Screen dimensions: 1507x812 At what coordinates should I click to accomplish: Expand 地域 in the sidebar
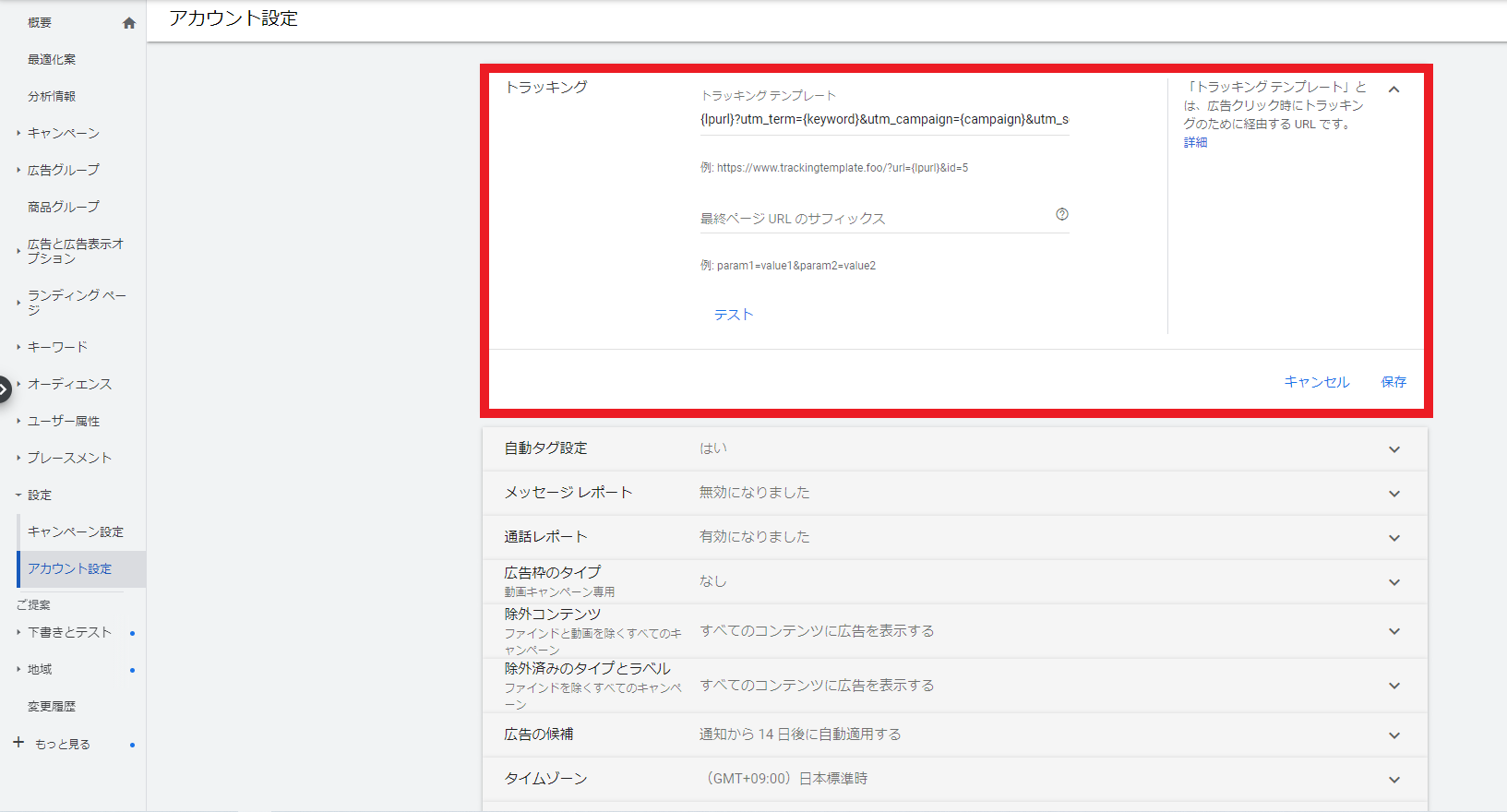click(x=40, y=669)
